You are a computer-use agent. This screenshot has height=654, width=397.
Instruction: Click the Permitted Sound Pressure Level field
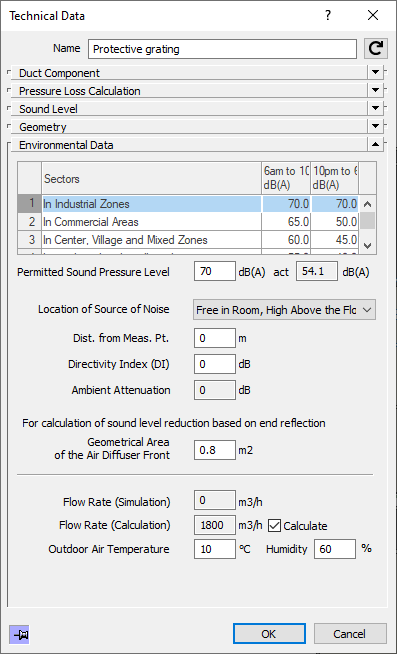(x=215, y=272)
